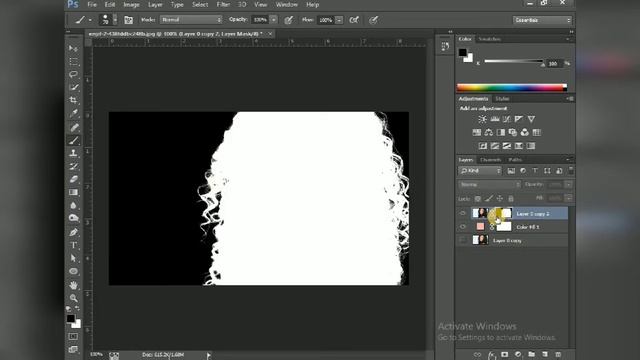The image size is (640, 360).
Task: Select the Pen tool
Action: pos(73,232)
